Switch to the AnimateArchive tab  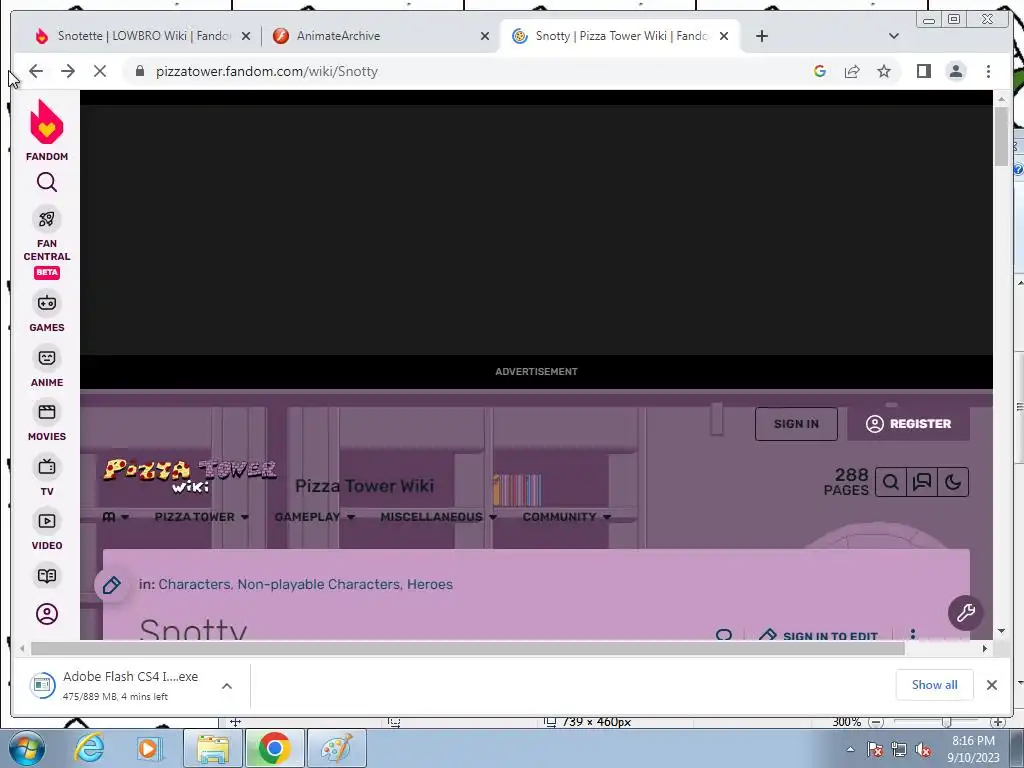click(x=381, y=36)
